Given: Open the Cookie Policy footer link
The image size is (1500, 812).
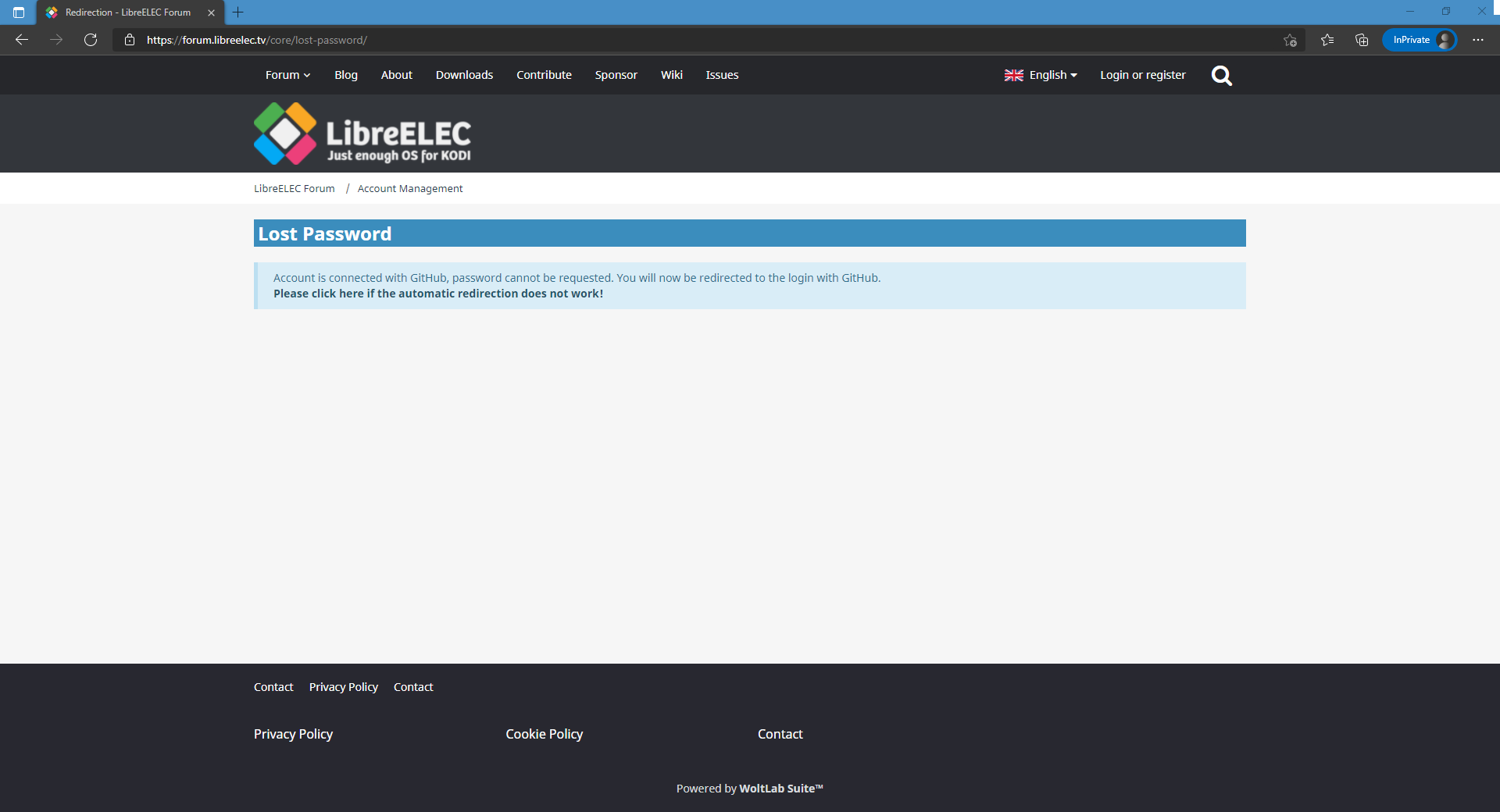Looking at the screenshot, I should 544,734.
